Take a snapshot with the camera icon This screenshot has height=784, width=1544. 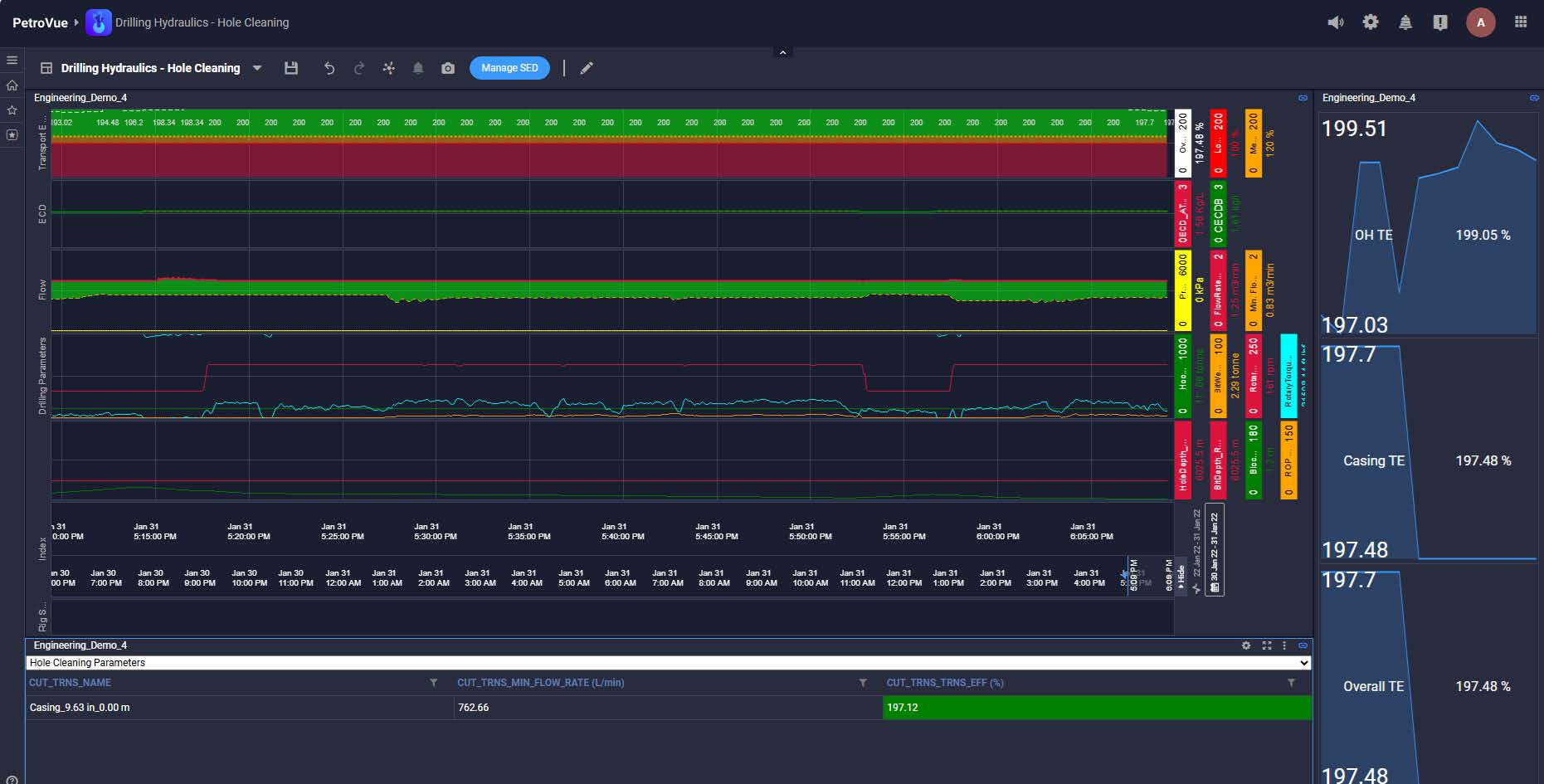coord(448,68)
